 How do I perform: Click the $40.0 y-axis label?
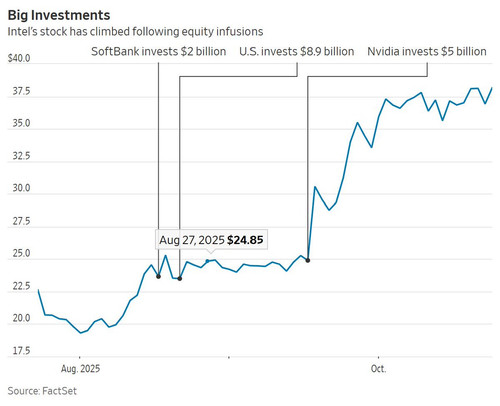click(x=19, y=58)
